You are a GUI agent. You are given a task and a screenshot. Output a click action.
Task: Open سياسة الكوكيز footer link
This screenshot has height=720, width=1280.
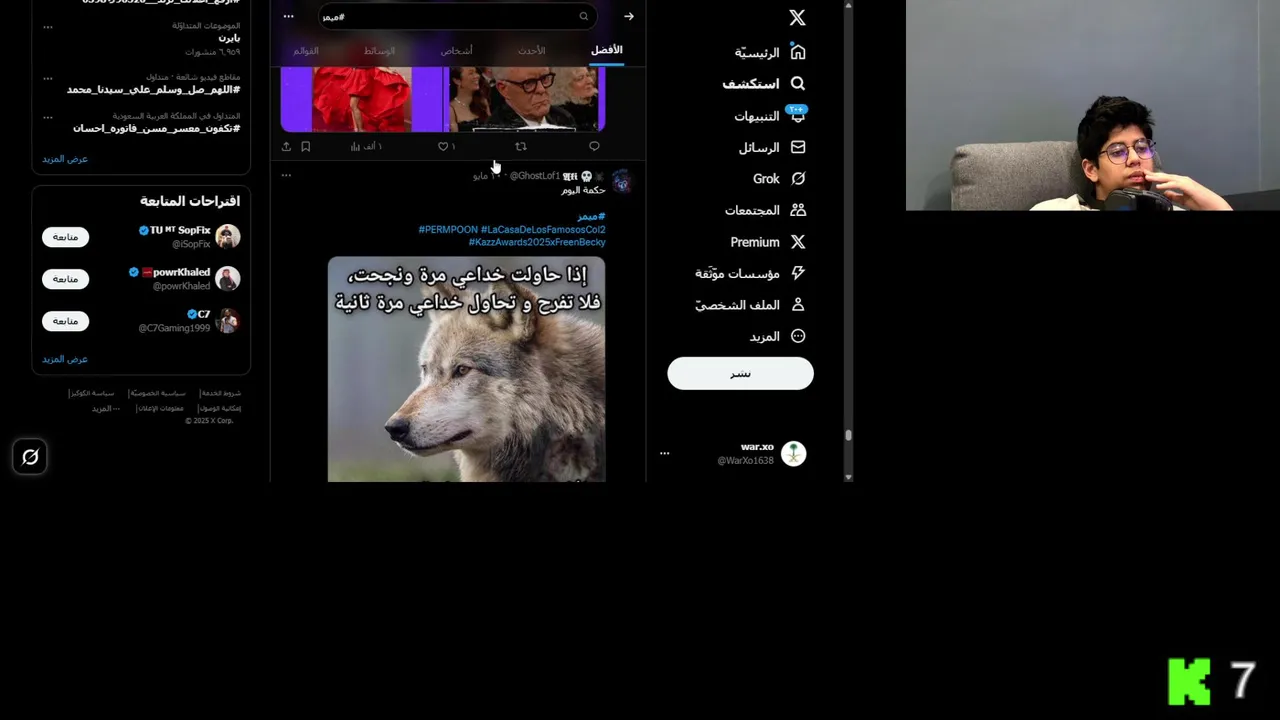click(91, 393)
